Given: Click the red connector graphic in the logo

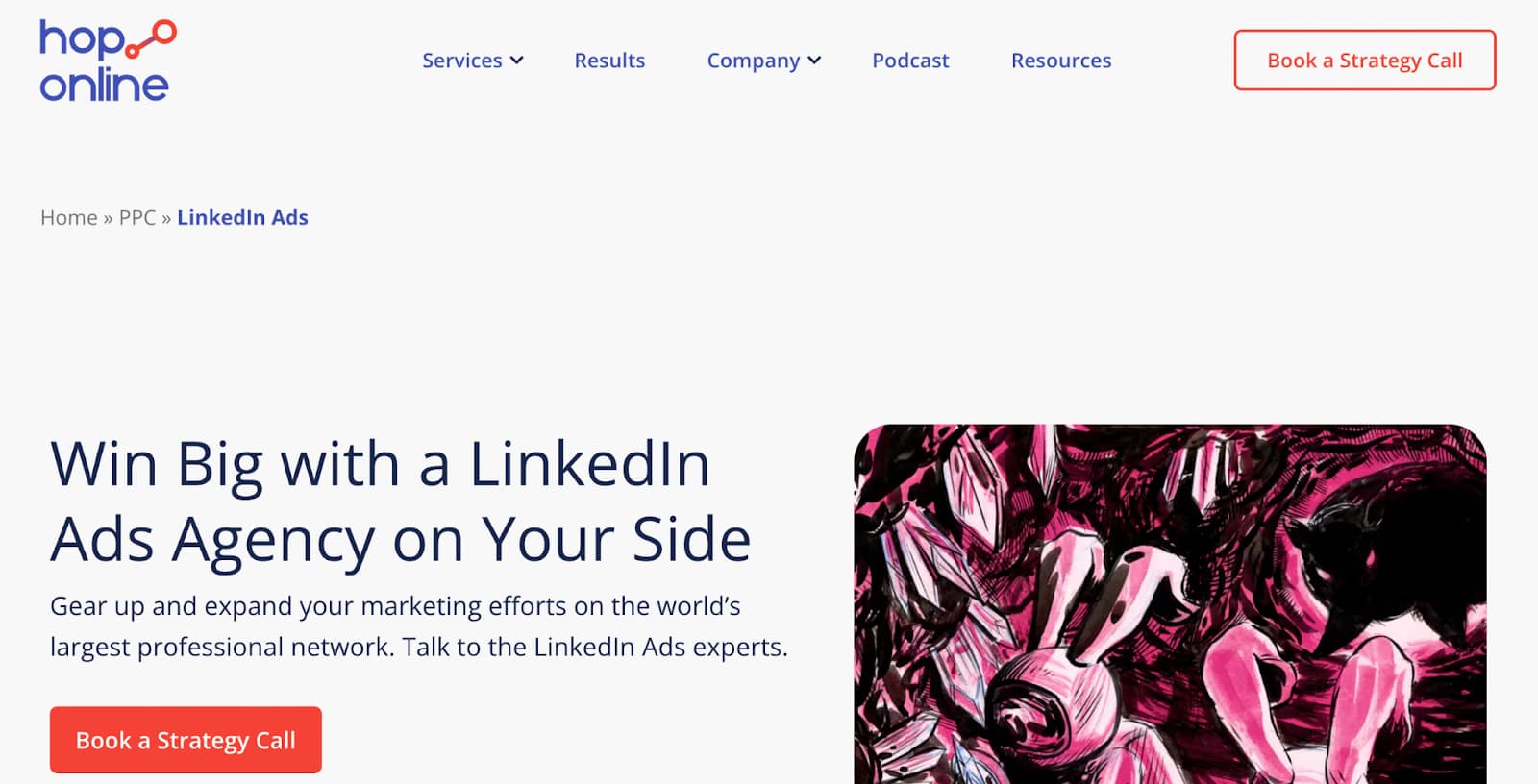Looking at the screenshot, I should (x=152, y=40).
